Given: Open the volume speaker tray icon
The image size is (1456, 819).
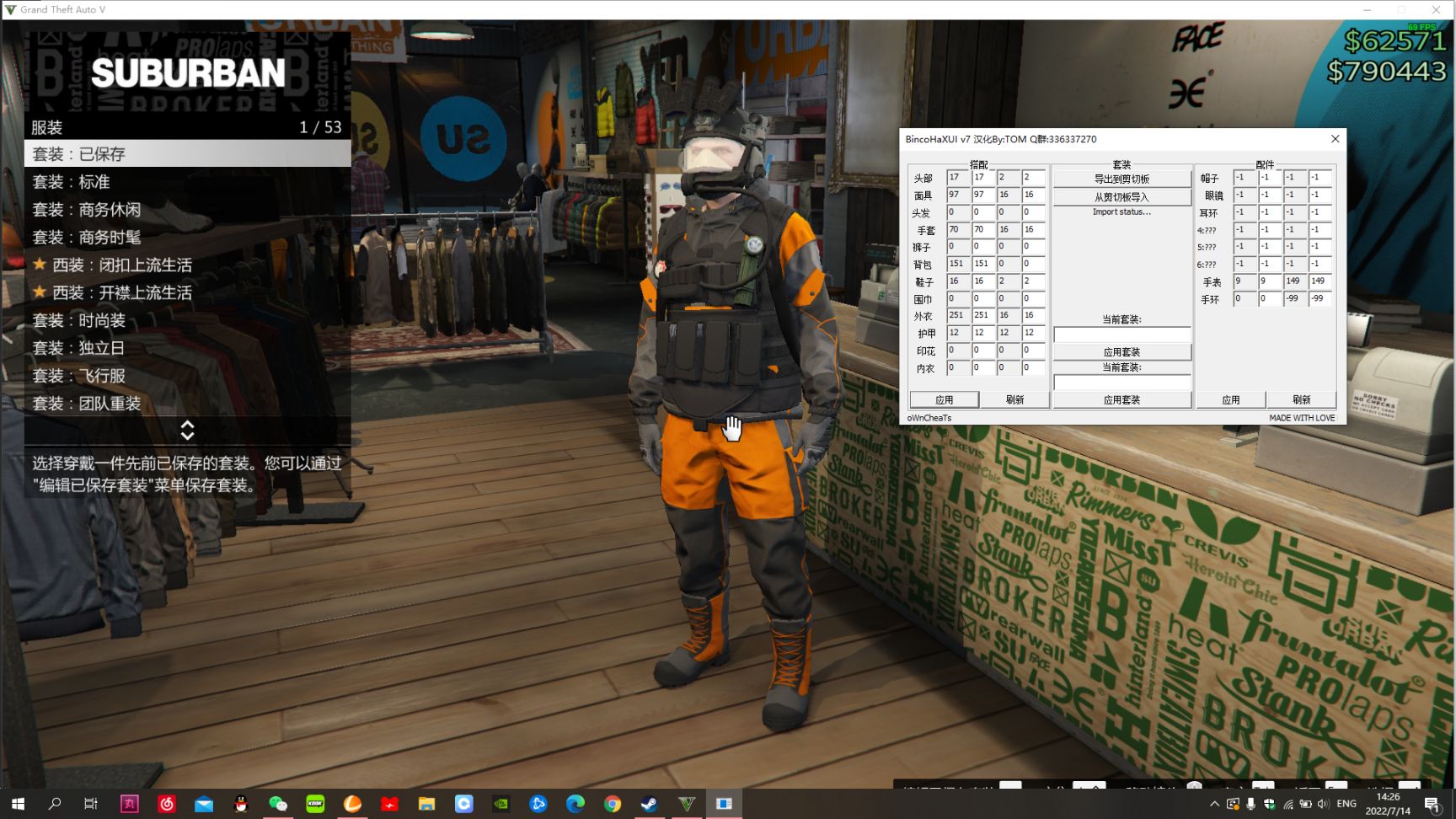Looking at the screenshot, I should [x=1323, y=804].
